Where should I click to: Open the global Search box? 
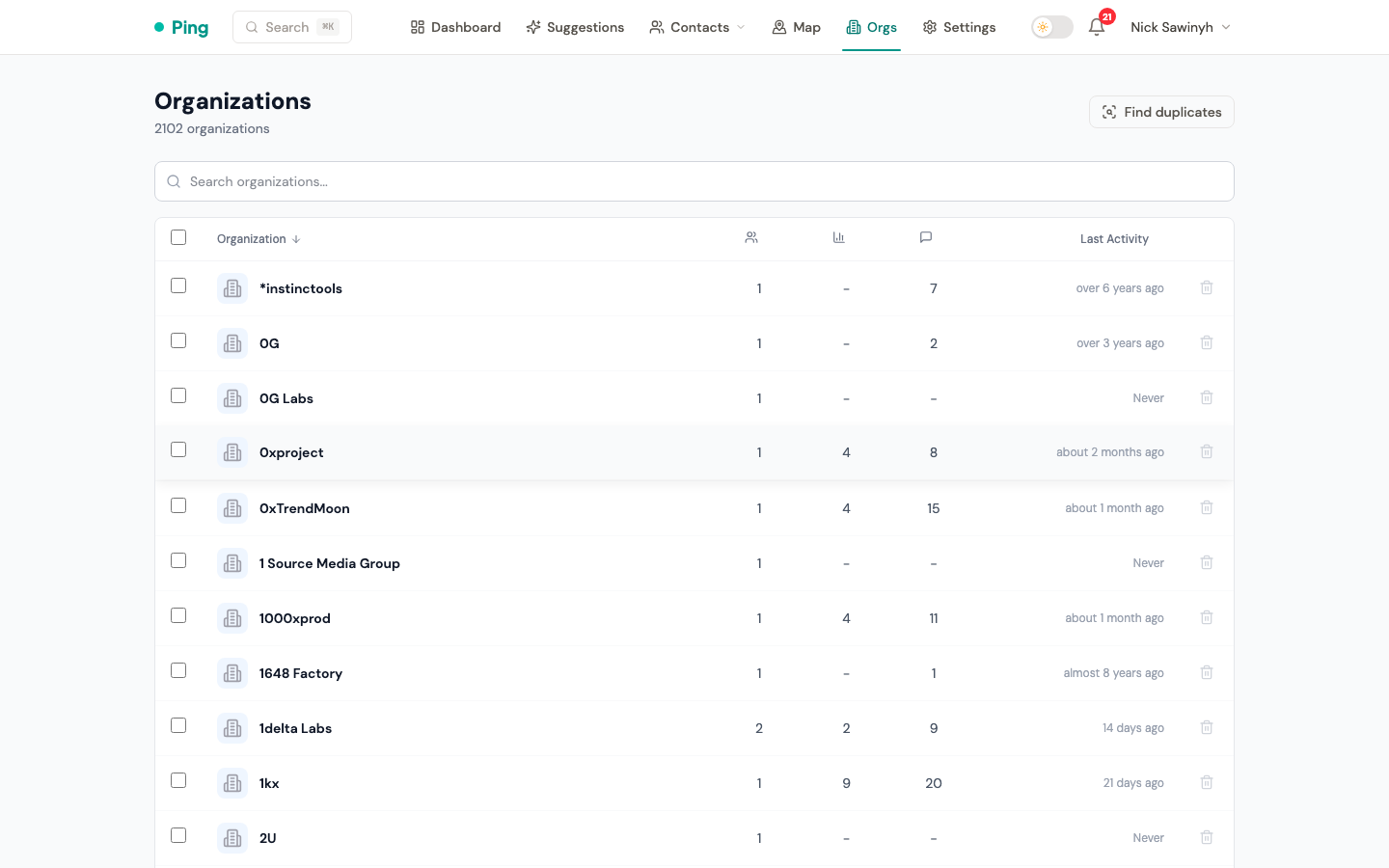292,27
